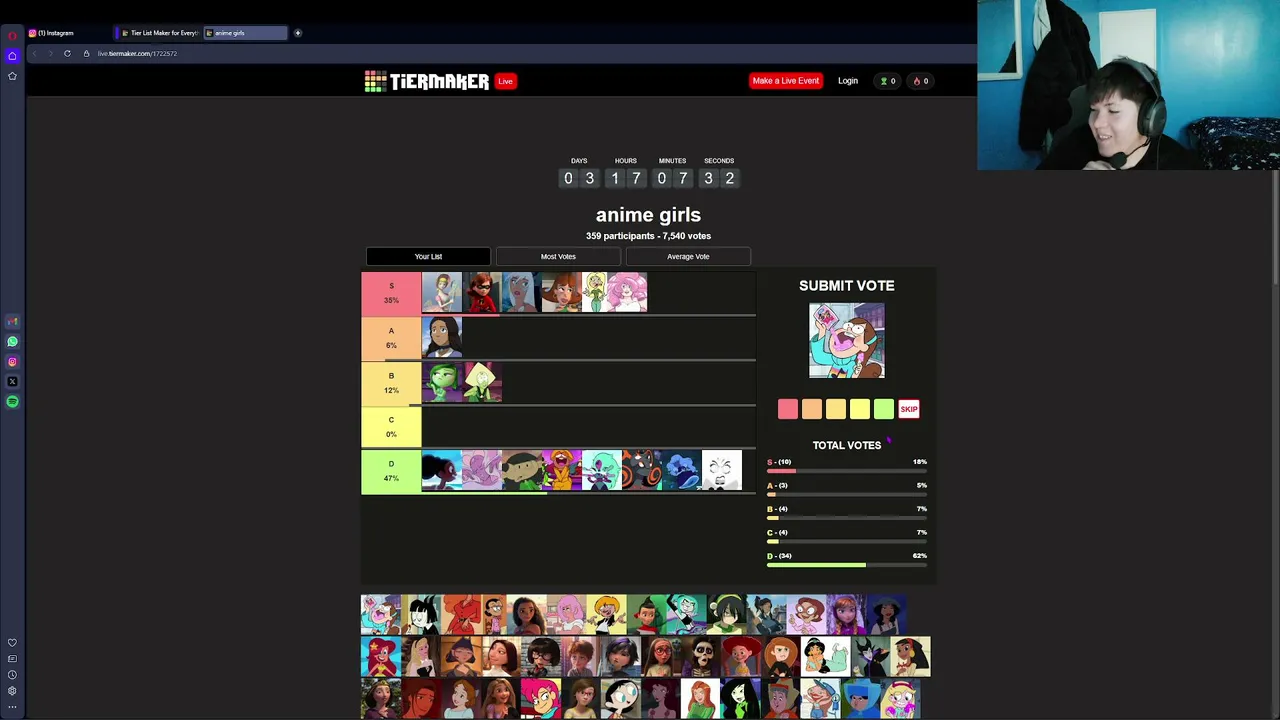
Task: Click Make a Live Event button
Action: [x=785, y=81]
